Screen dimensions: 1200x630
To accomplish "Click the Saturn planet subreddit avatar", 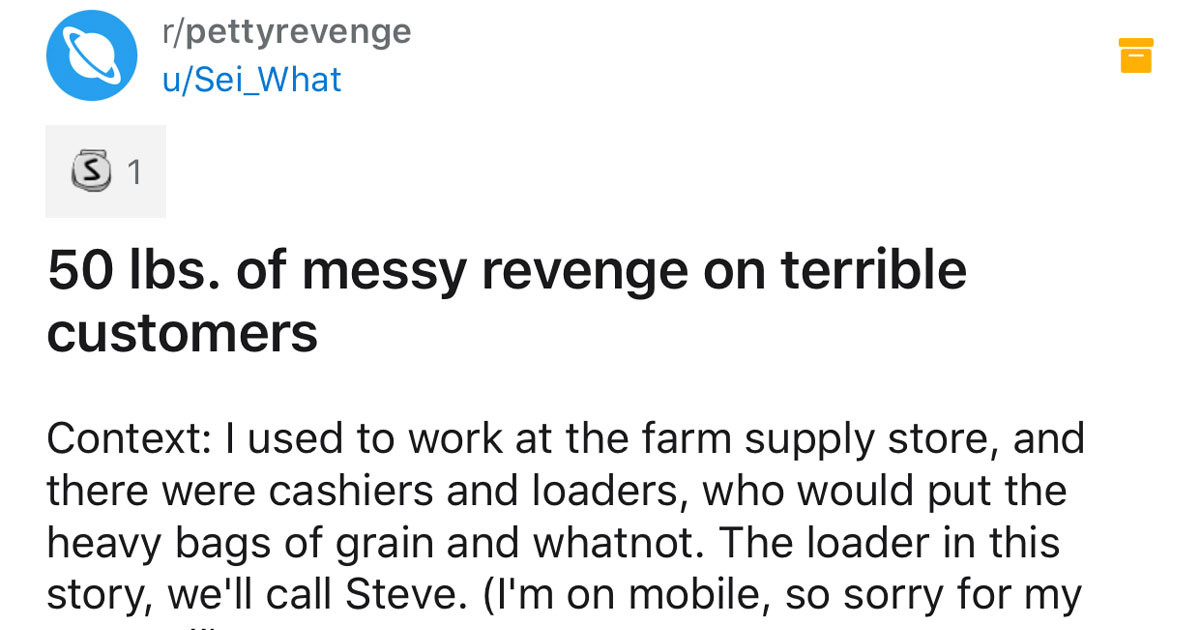I will pos(91,55).
